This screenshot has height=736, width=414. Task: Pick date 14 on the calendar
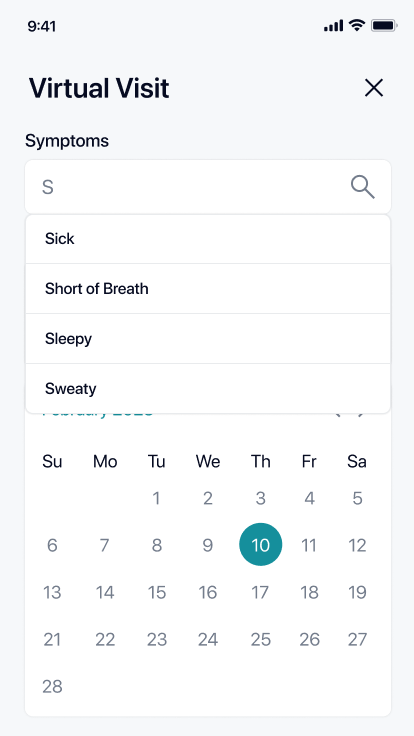point(105,592)
